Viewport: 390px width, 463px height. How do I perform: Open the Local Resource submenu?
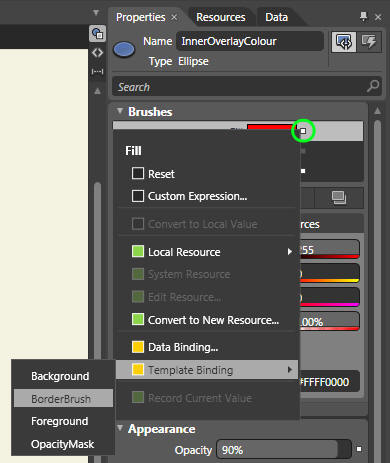(207, 252)
